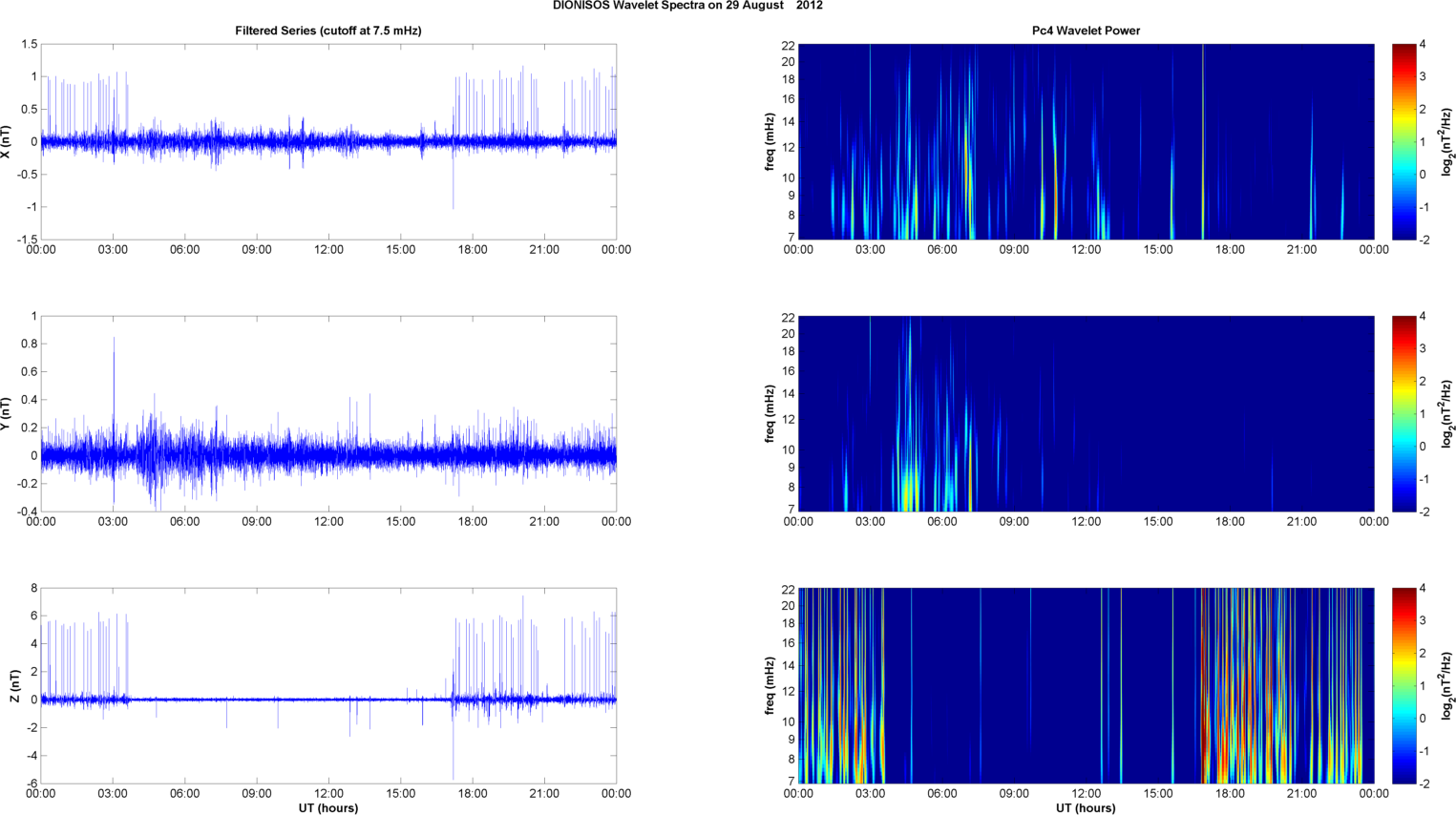Click the log2(nT²/Hz) label of the middle colorbar
The width and height of the screenshot is (1456, 815).
coord(1447,413)
